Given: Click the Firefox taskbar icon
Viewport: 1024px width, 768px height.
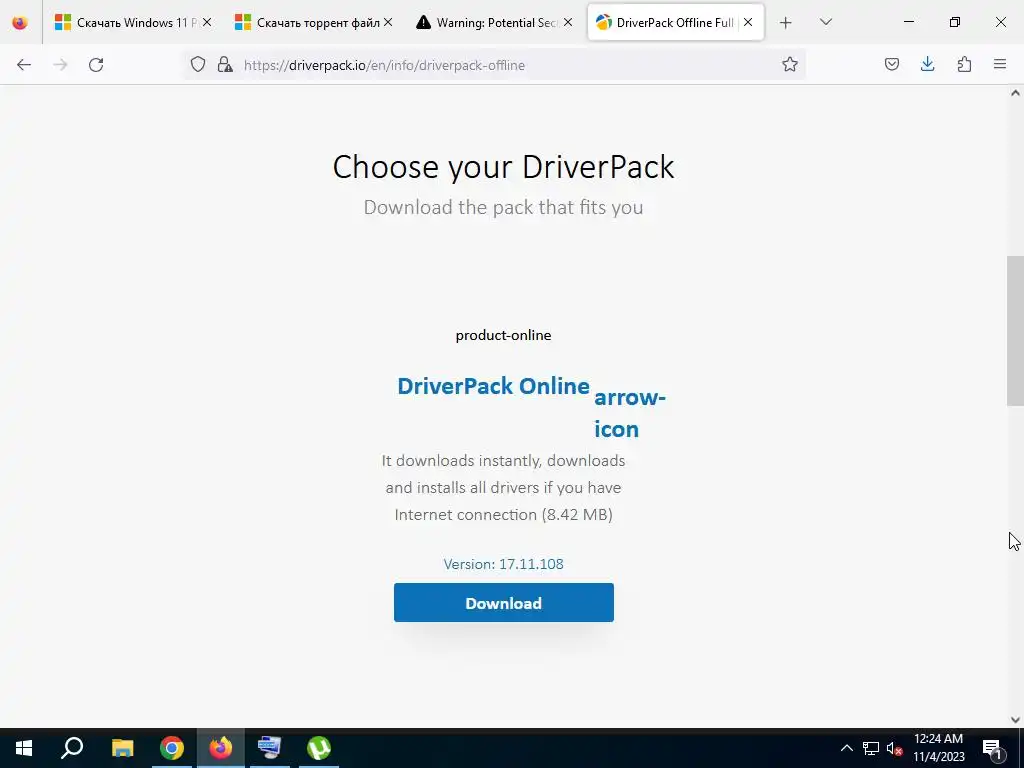Looking at the screenshot, I should coord(221,748).
